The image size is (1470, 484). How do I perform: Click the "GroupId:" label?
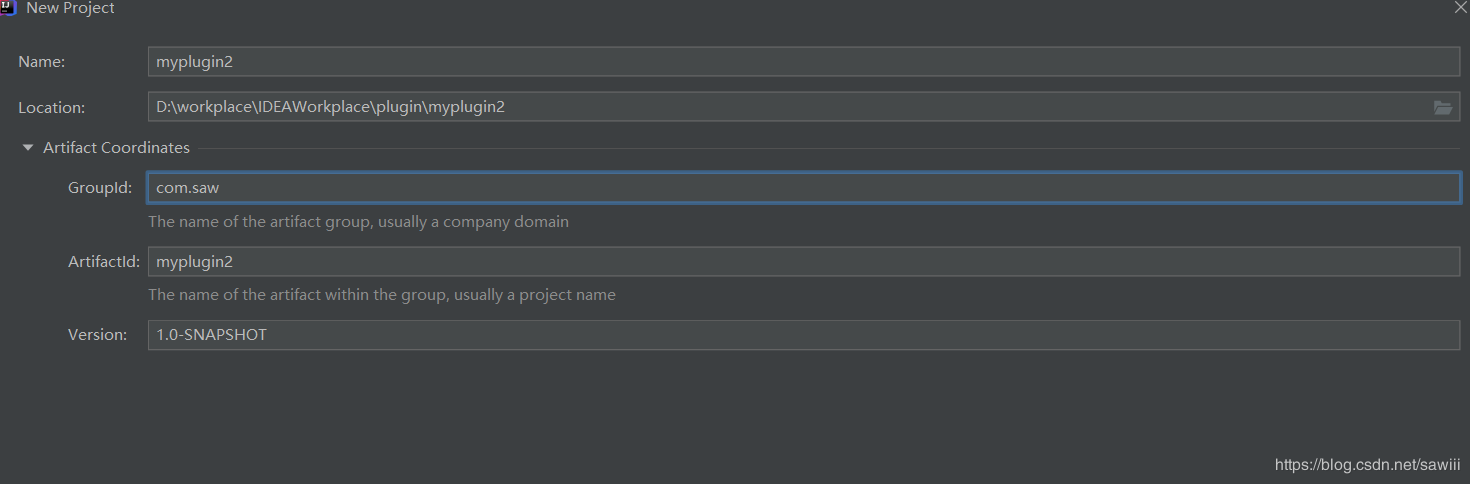coord(100,188)
